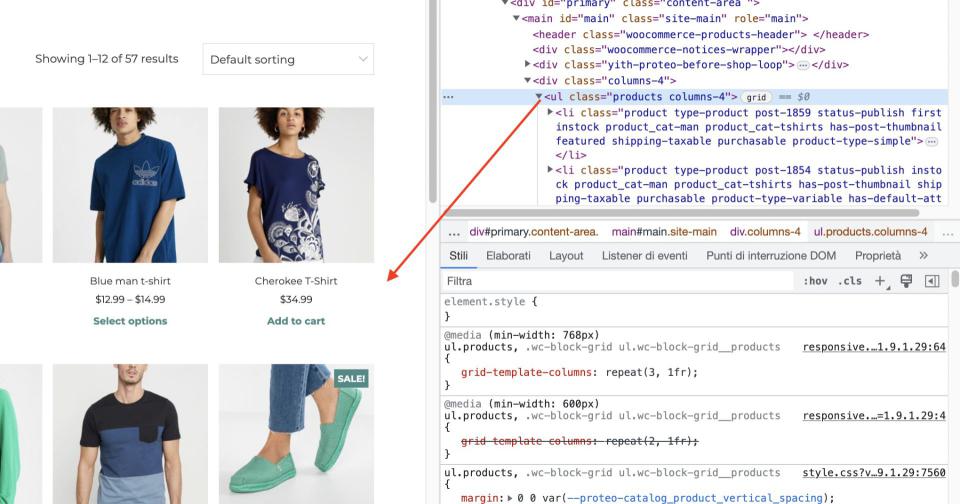Open responsive stylesheet link at line 1.9.1.29:64
The width and height of the screenshot is (960, 504).
(873, 347)
